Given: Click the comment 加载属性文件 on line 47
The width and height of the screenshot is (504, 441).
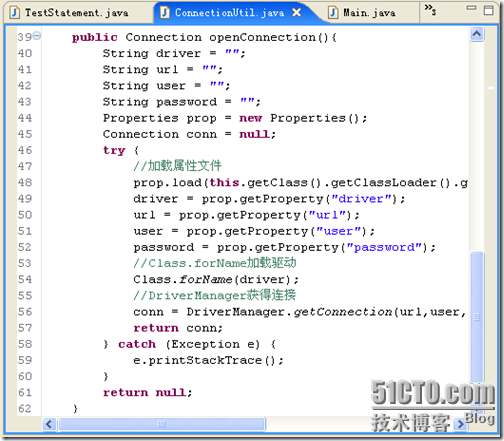Looking at the screenshot, I should (x=177, y=166).
